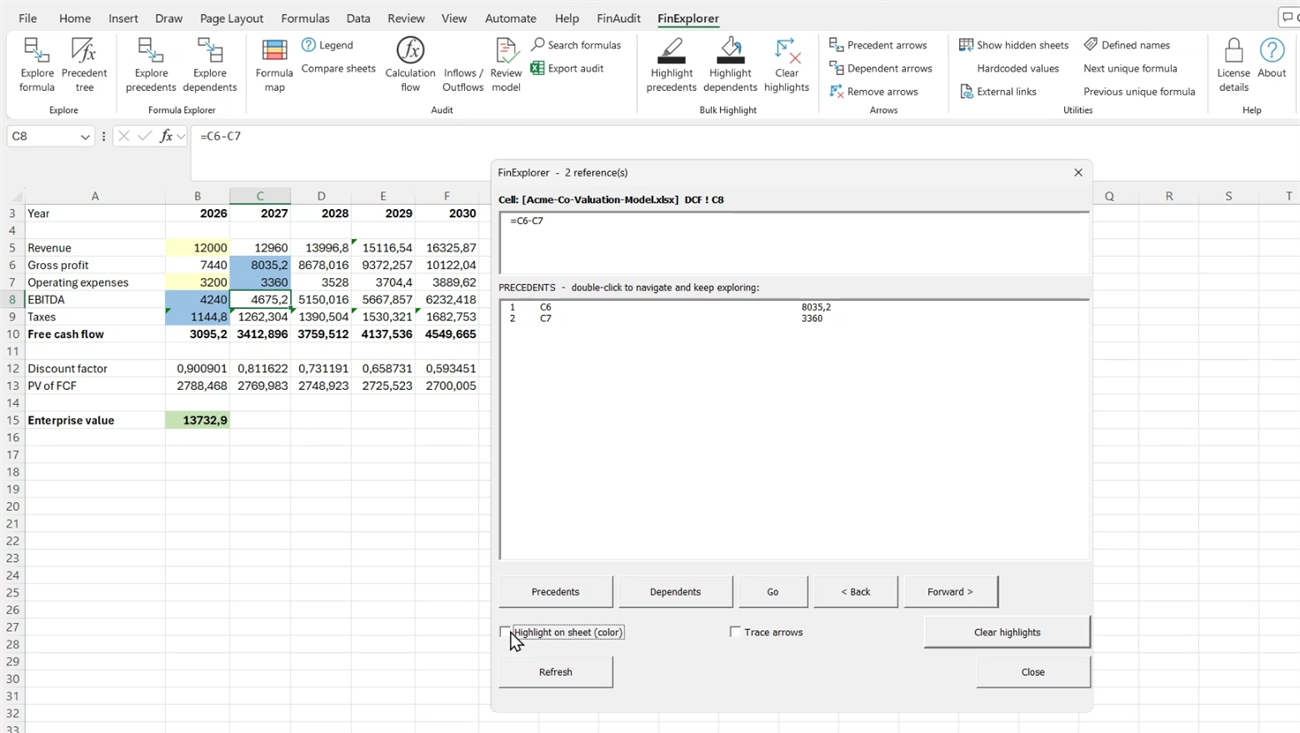Click Next unique formula
The image size is (1300, 733).
tap(1130, 68)
